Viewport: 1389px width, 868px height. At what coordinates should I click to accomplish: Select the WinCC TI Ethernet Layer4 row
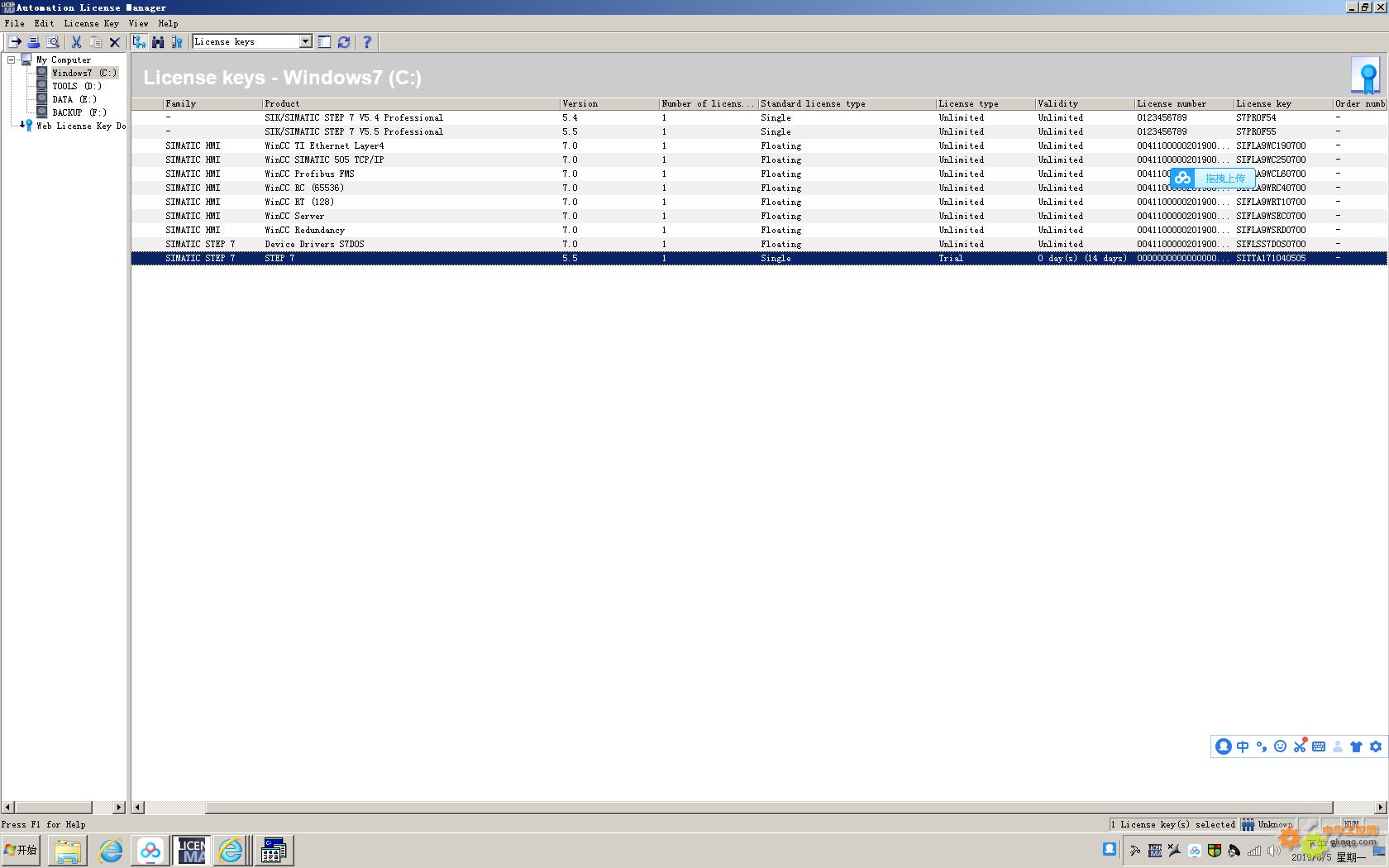coord(759,145)
